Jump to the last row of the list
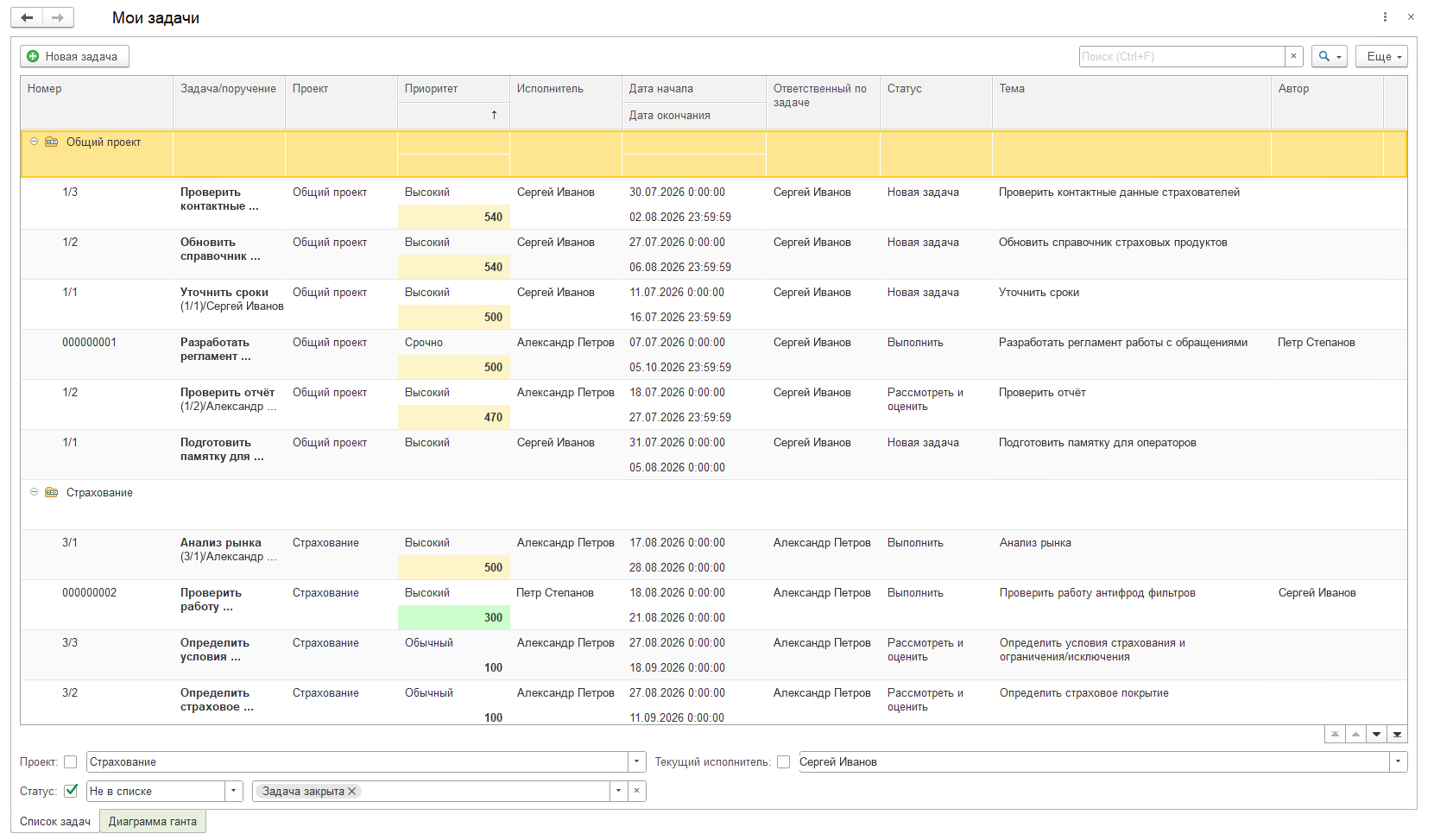The height and width of the screenshot is (840, 1434). [x=1397, y=735]
